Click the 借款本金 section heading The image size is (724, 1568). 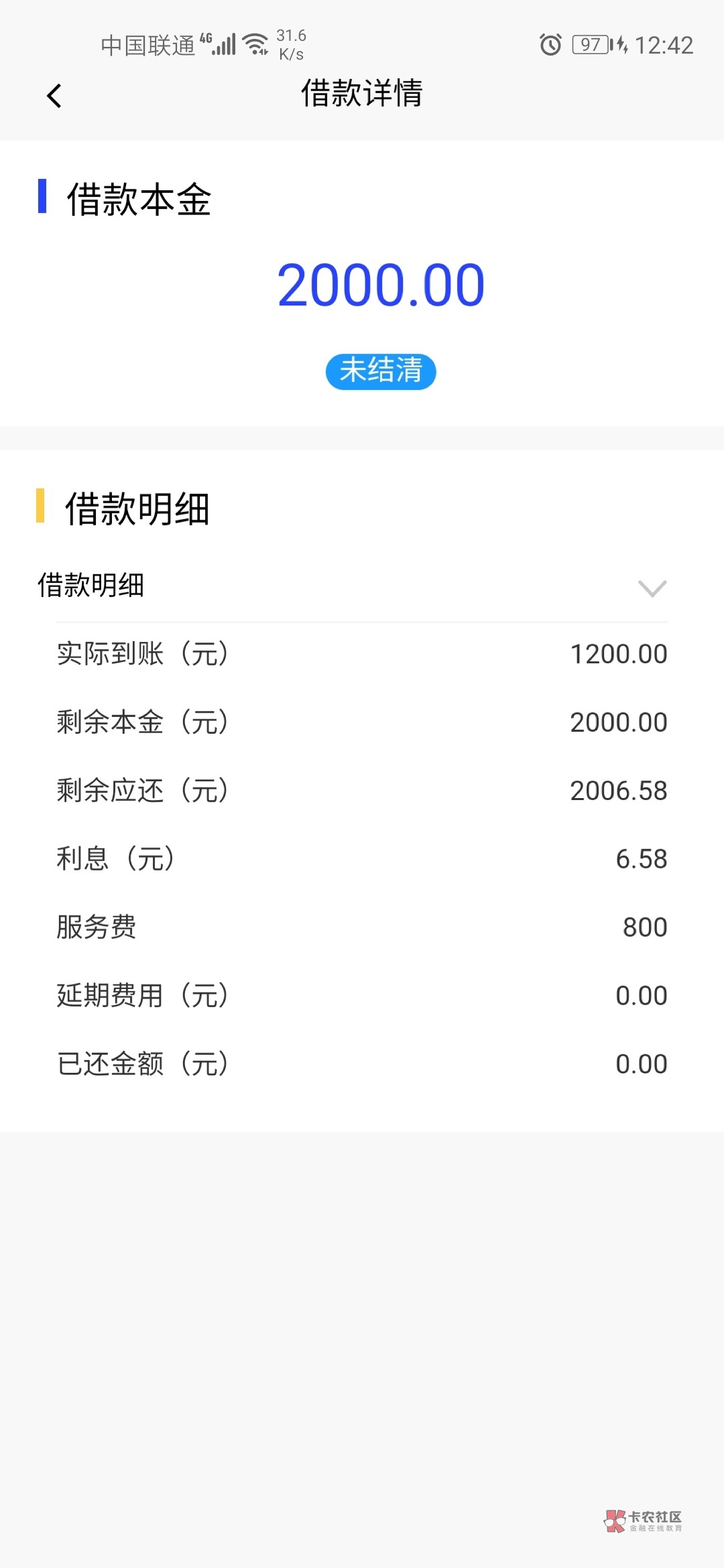pos(139,200)
